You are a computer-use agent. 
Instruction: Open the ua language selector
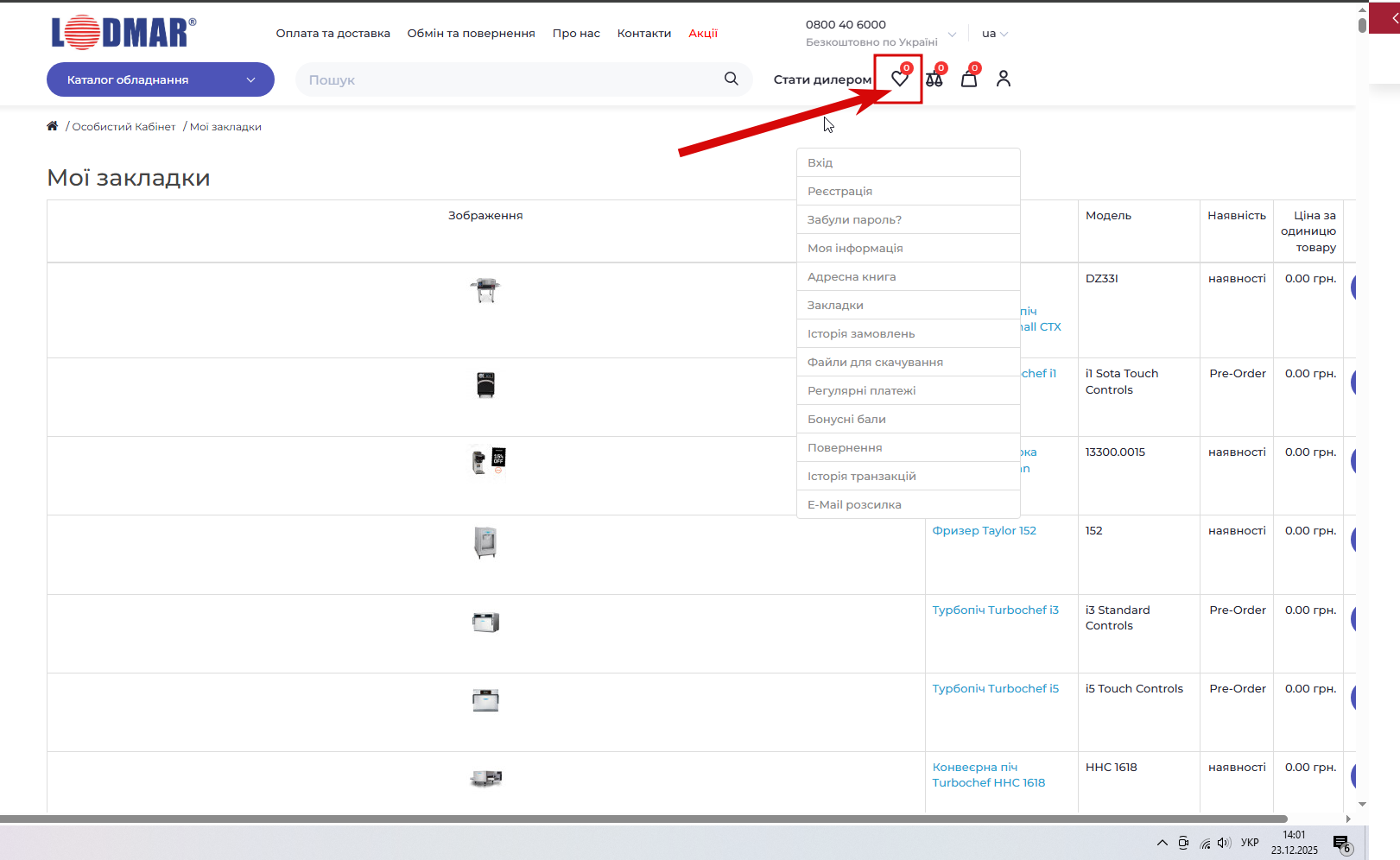click(x=995, y=34)
